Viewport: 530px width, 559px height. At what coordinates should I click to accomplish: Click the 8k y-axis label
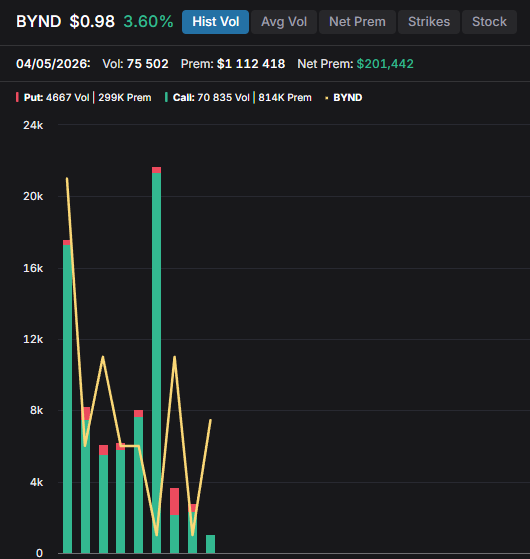36,410
